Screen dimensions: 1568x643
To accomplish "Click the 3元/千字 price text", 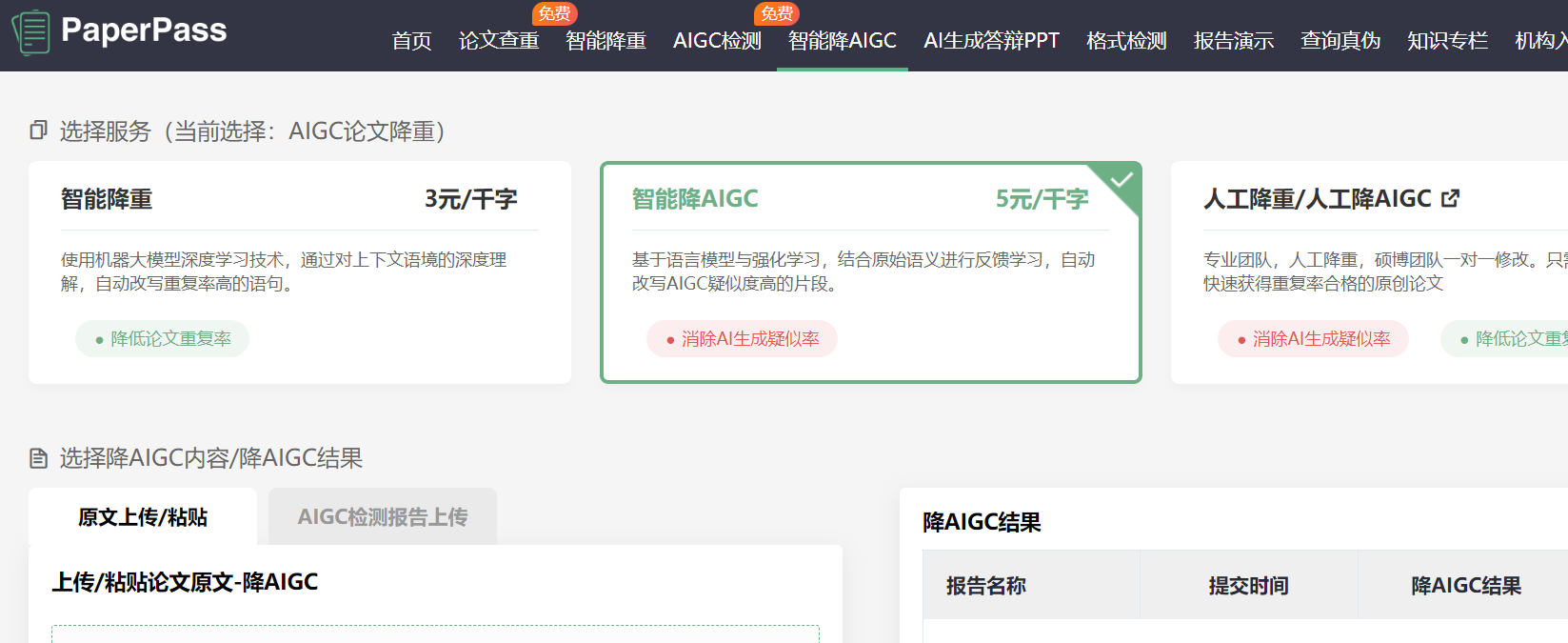I will pos(471,199).
